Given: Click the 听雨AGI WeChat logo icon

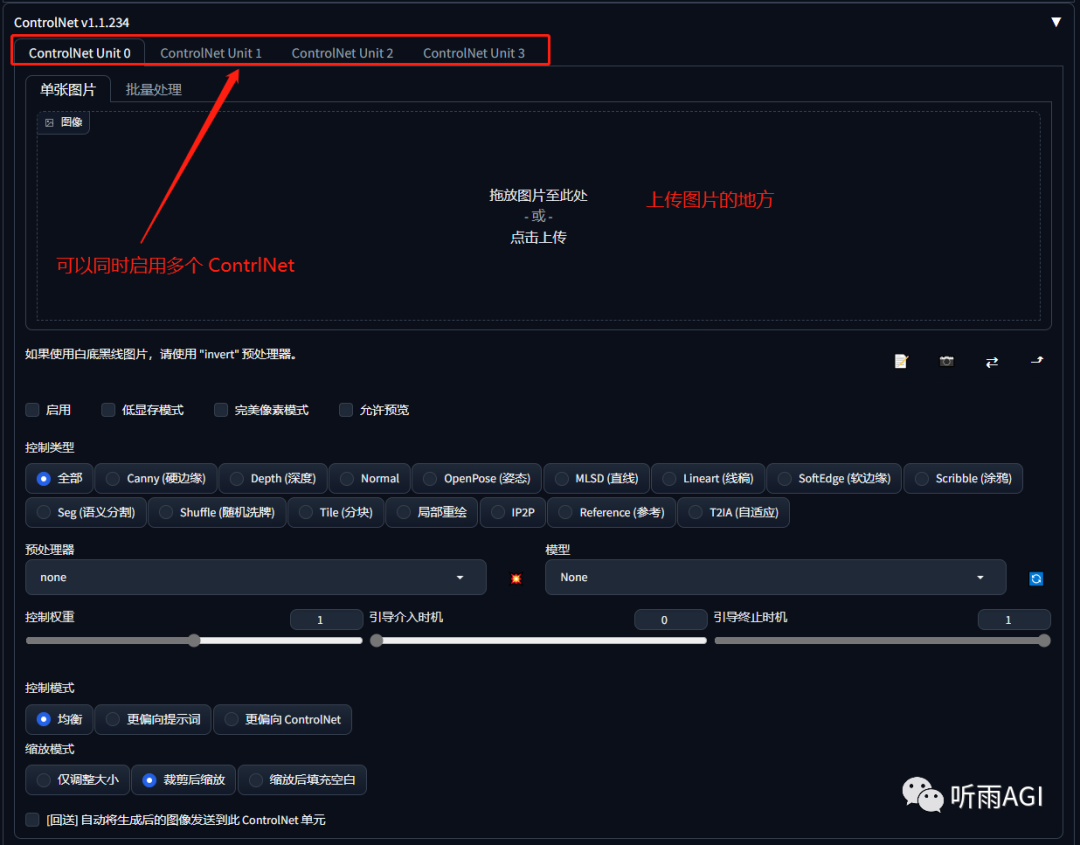Looking at the screenshot, I should [921, 795].
